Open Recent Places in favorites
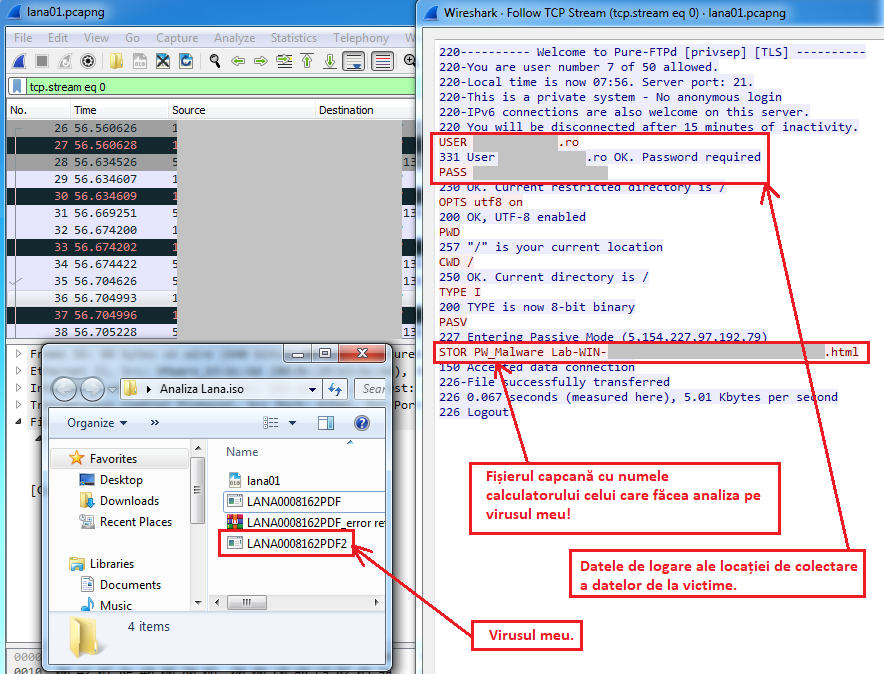The image size is (884, 674). [x=135, y=522]
